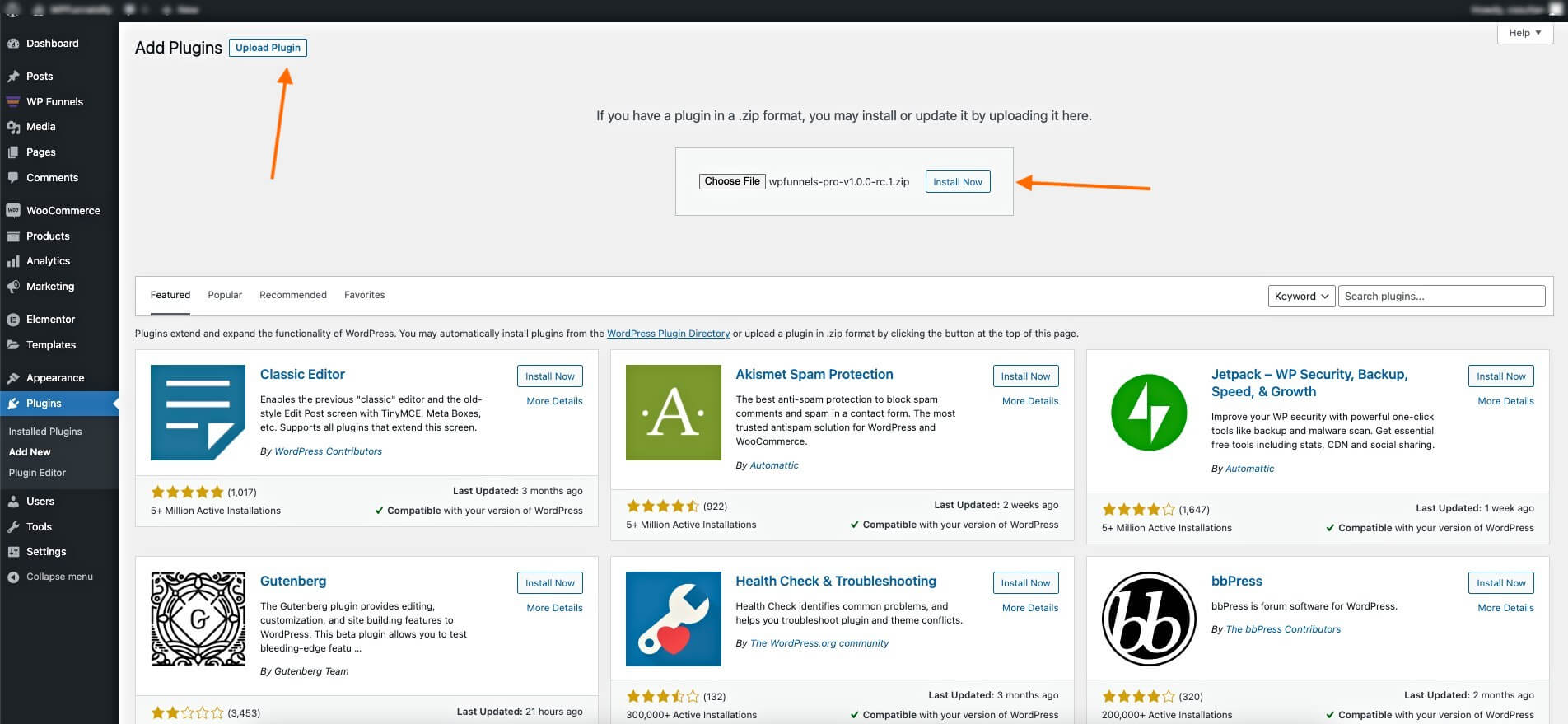The image size is (1568, 724).
Task: Open the Automattic author link under Akismet
Action: (774, 465)
